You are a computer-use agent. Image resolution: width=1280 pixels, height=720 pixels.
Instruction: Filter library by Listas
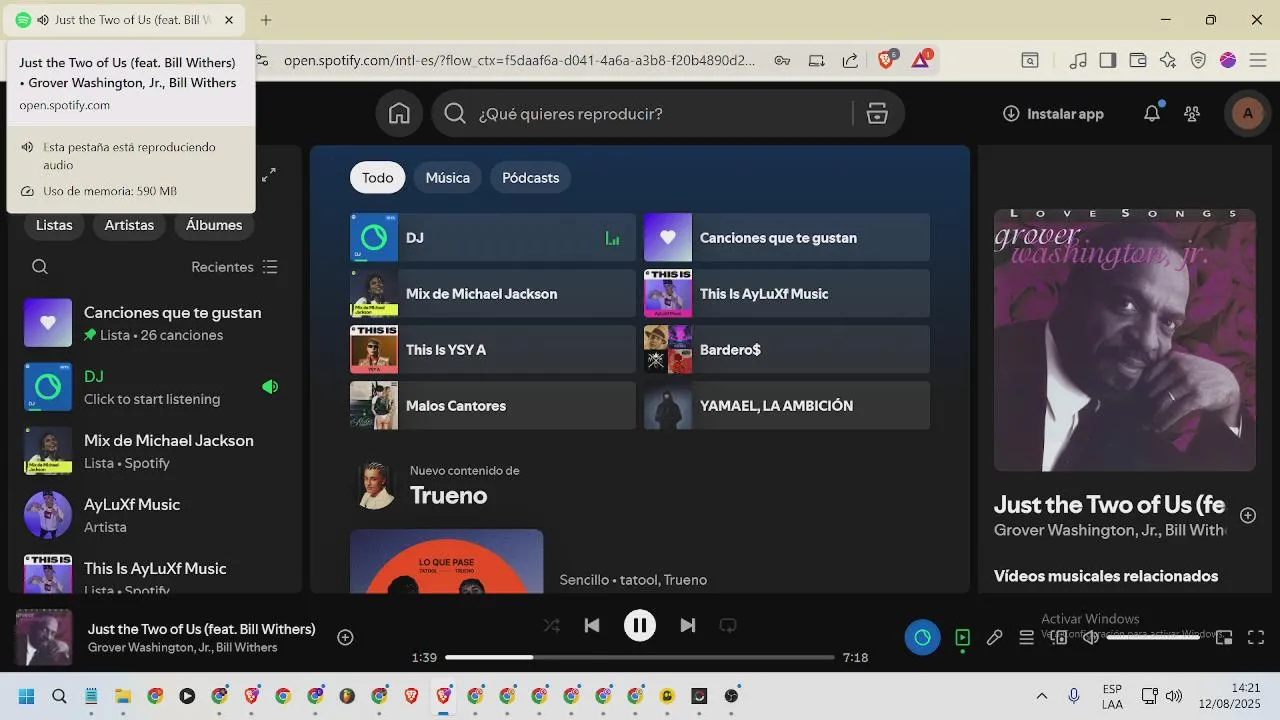pos(54,225)
